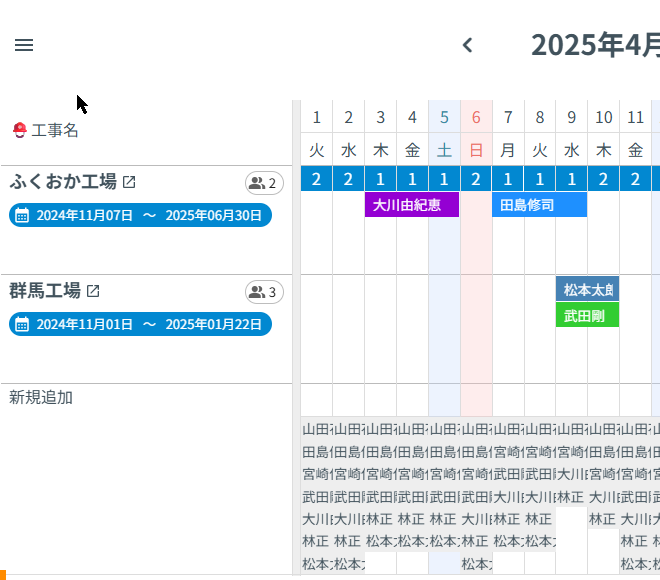Screen dimensions: 660x580
Task: Click 群馬工場 member count badge
Action: [x=264, y=292]
